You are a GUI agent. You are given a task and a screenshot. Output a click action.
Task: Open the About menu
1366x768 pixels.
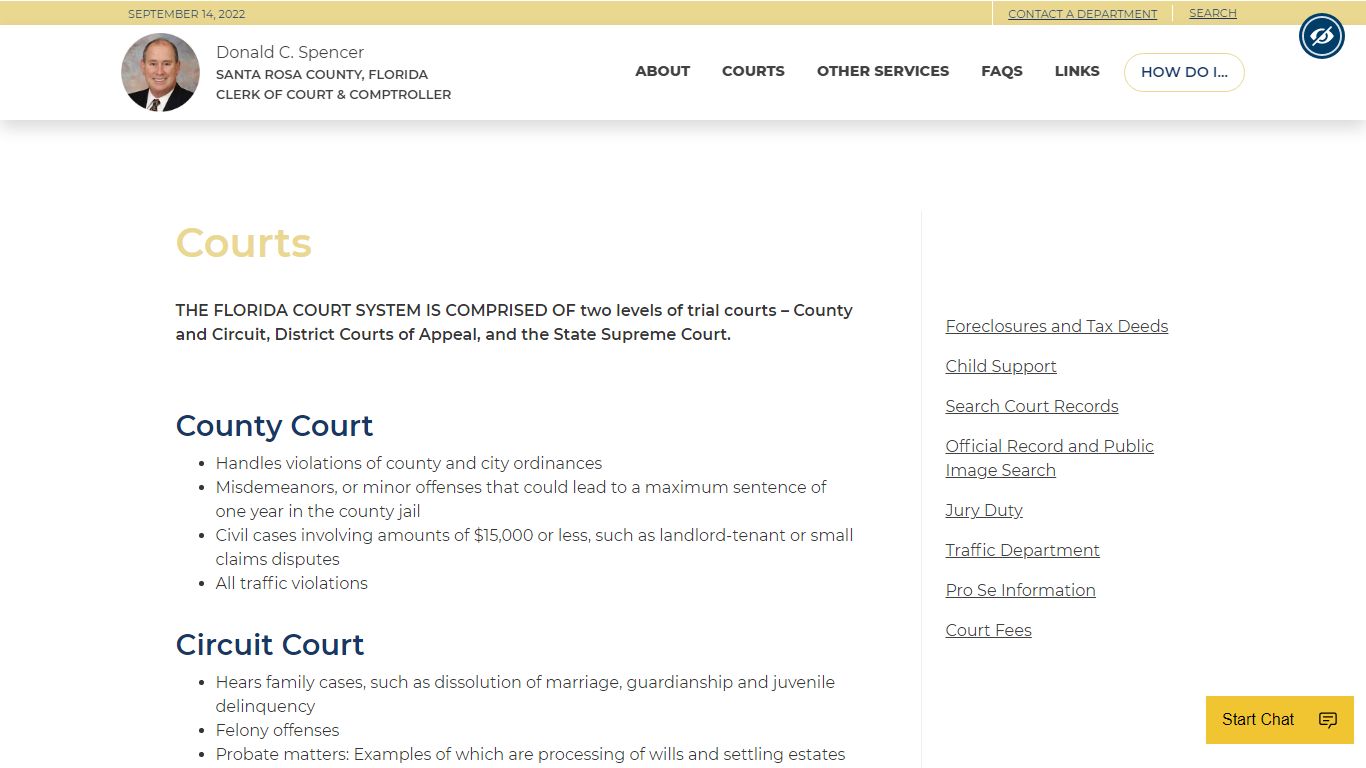[x=662, y=71]
